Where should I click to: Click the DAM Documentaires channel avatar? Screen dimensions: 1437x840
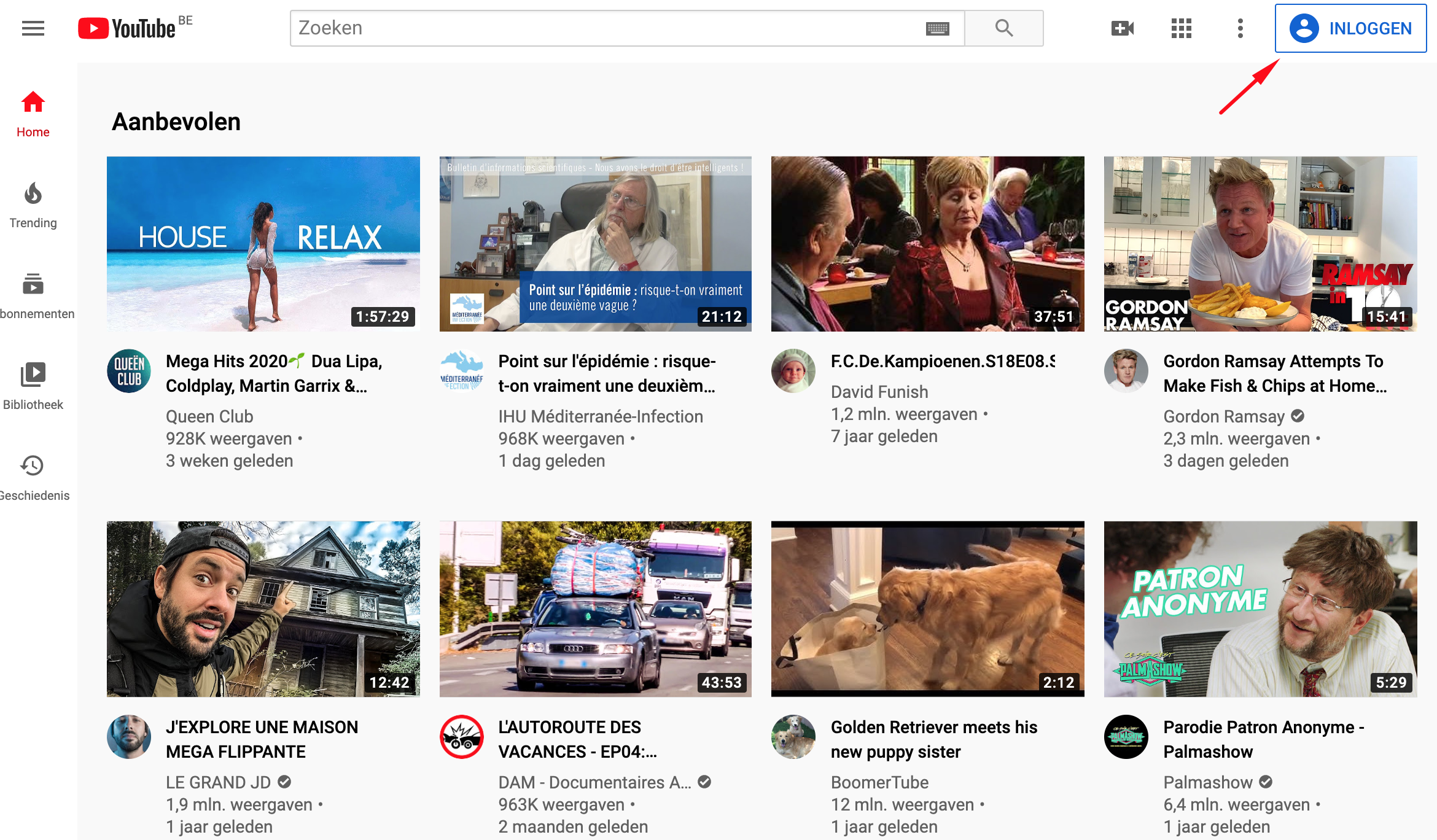coord(462,737)
